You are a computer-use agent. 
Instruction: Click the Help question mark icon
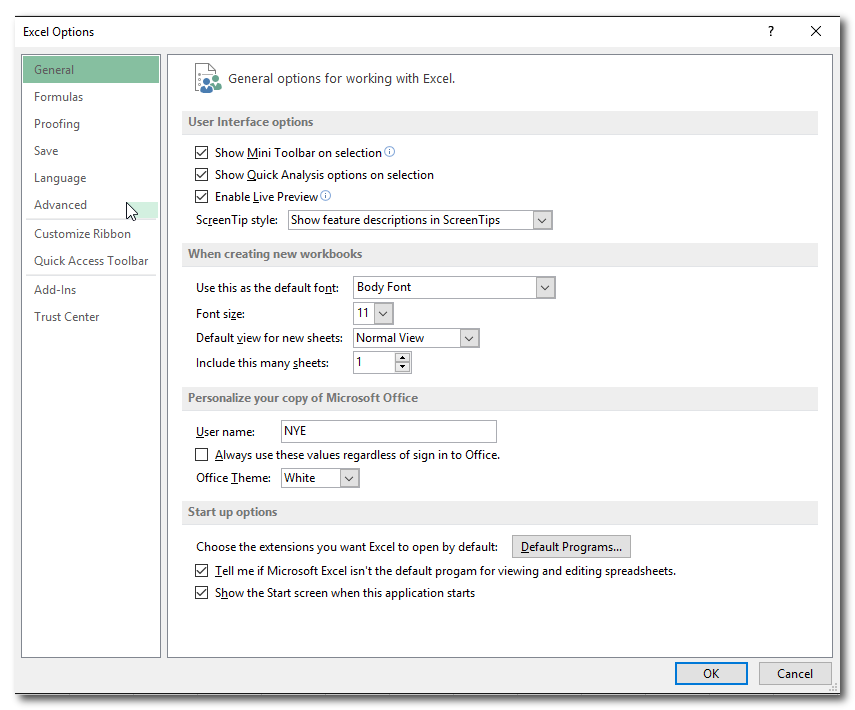click(770, 31)
